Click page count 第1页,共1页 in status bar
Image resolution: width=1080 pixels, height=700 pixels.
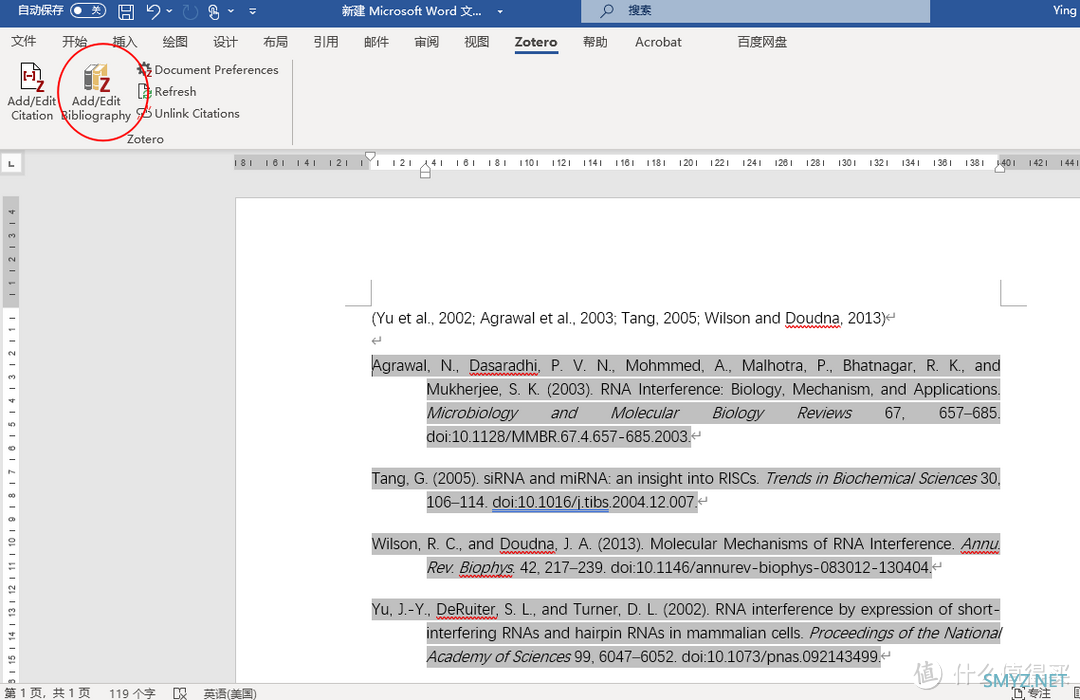click(x=47, y=693)
